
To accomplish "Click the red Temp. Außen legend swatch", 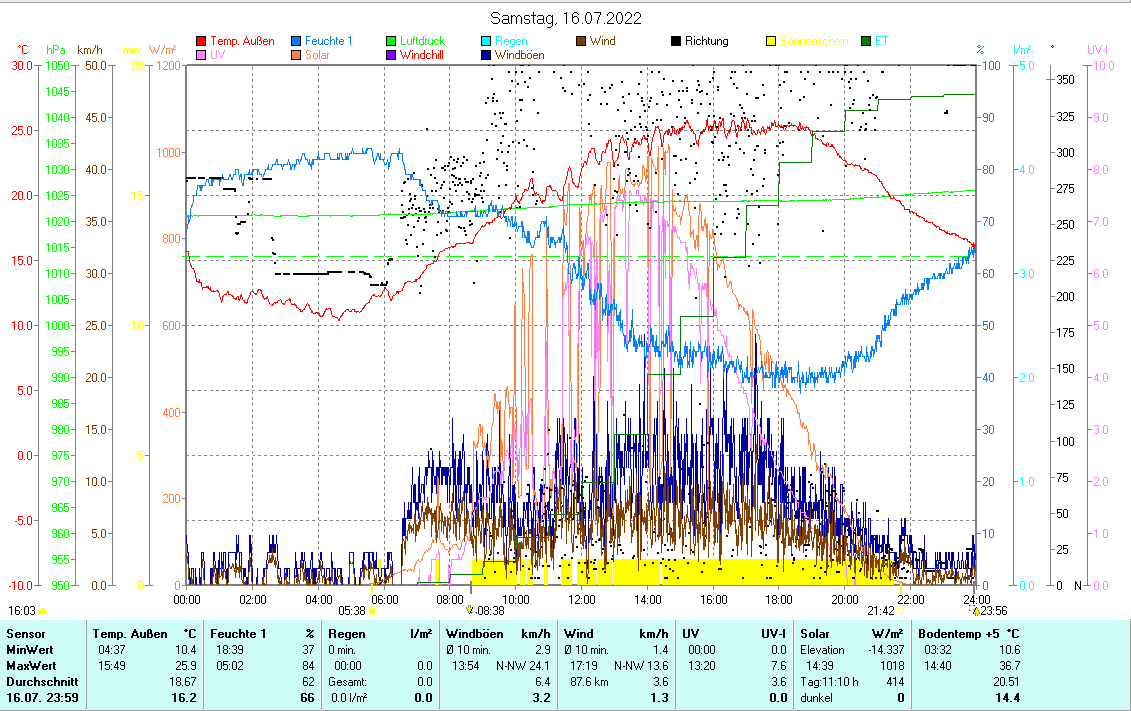I will (x=201, y=42).
